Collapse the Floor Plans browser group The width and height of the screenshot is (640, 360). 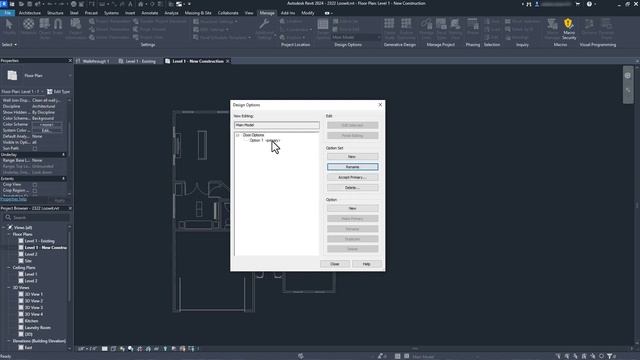(9, 234)
